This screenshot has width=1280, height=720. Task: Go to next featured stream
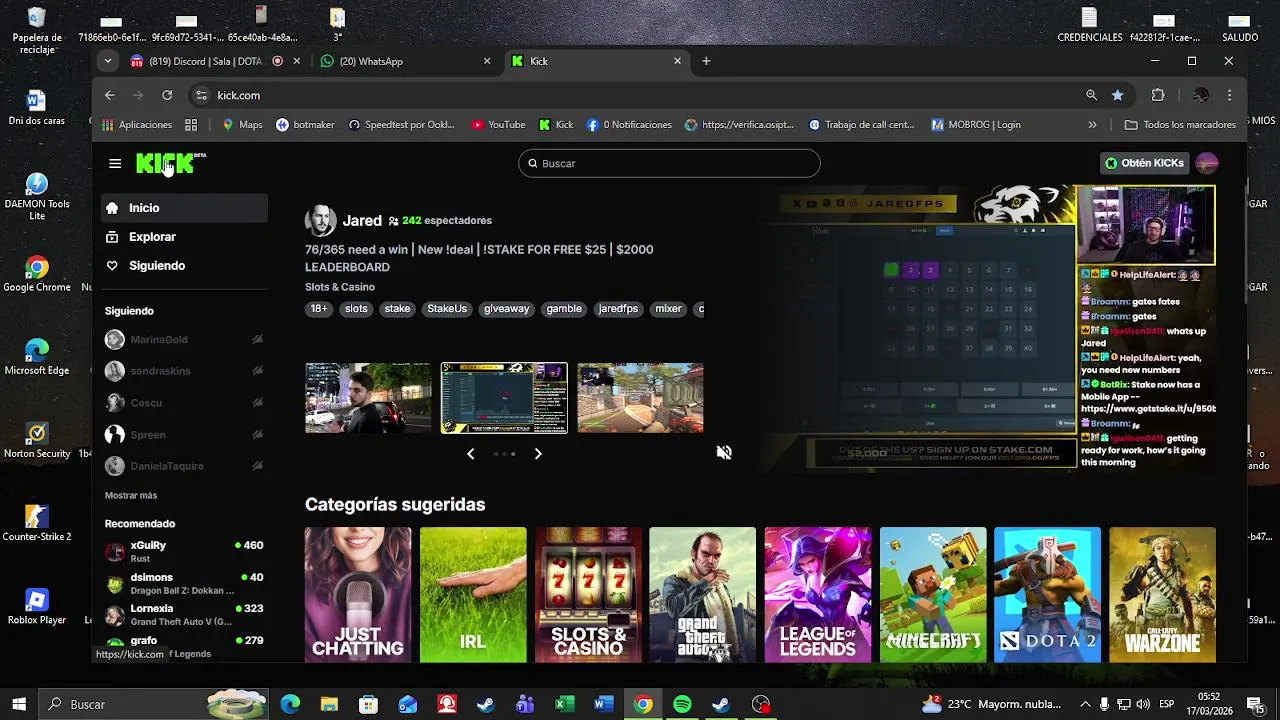[538, 454]
